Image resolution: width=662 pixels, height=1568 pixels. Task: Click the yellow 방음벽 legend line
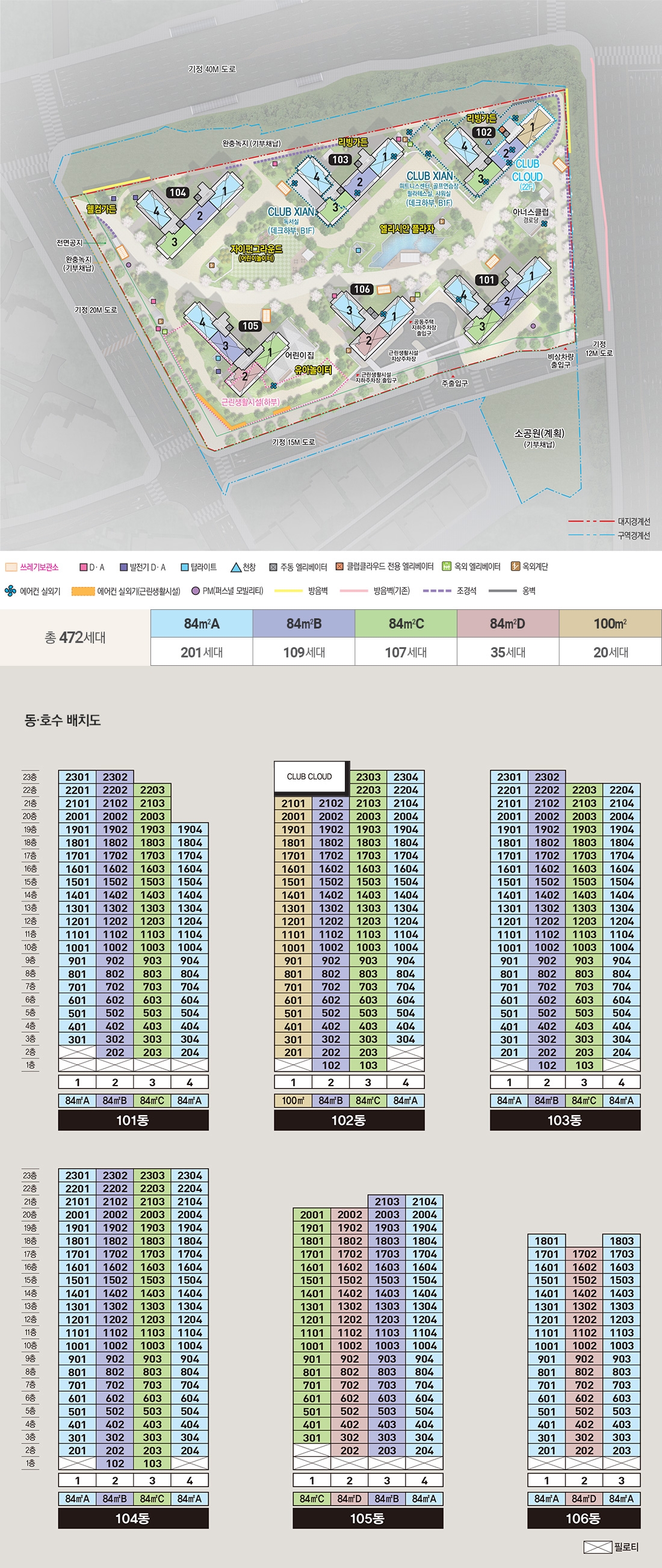pyautogui.click(x=289, y=591)
